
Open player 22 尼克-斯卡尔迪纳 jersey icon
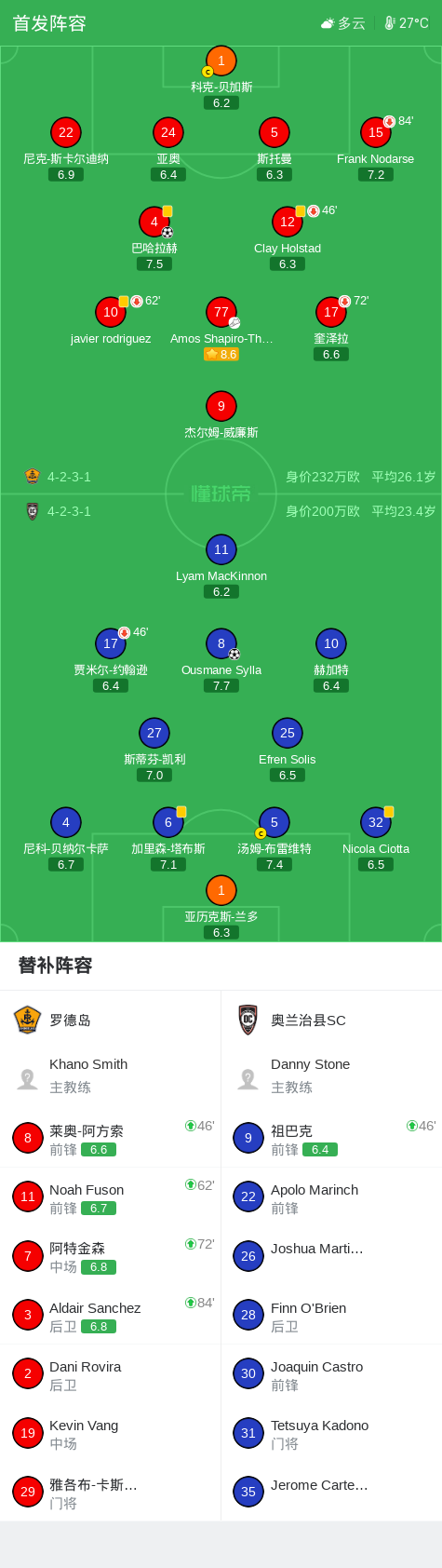65,132
